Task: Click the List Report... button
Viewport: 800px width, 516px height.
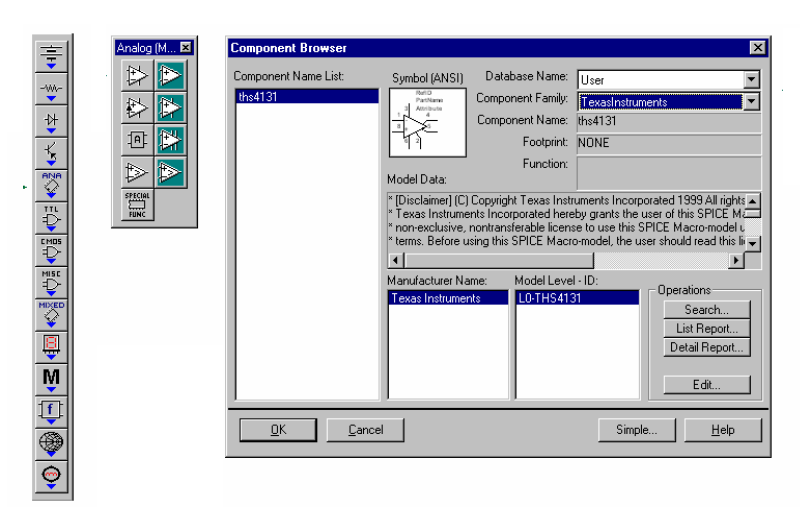Action: (707, 329)
